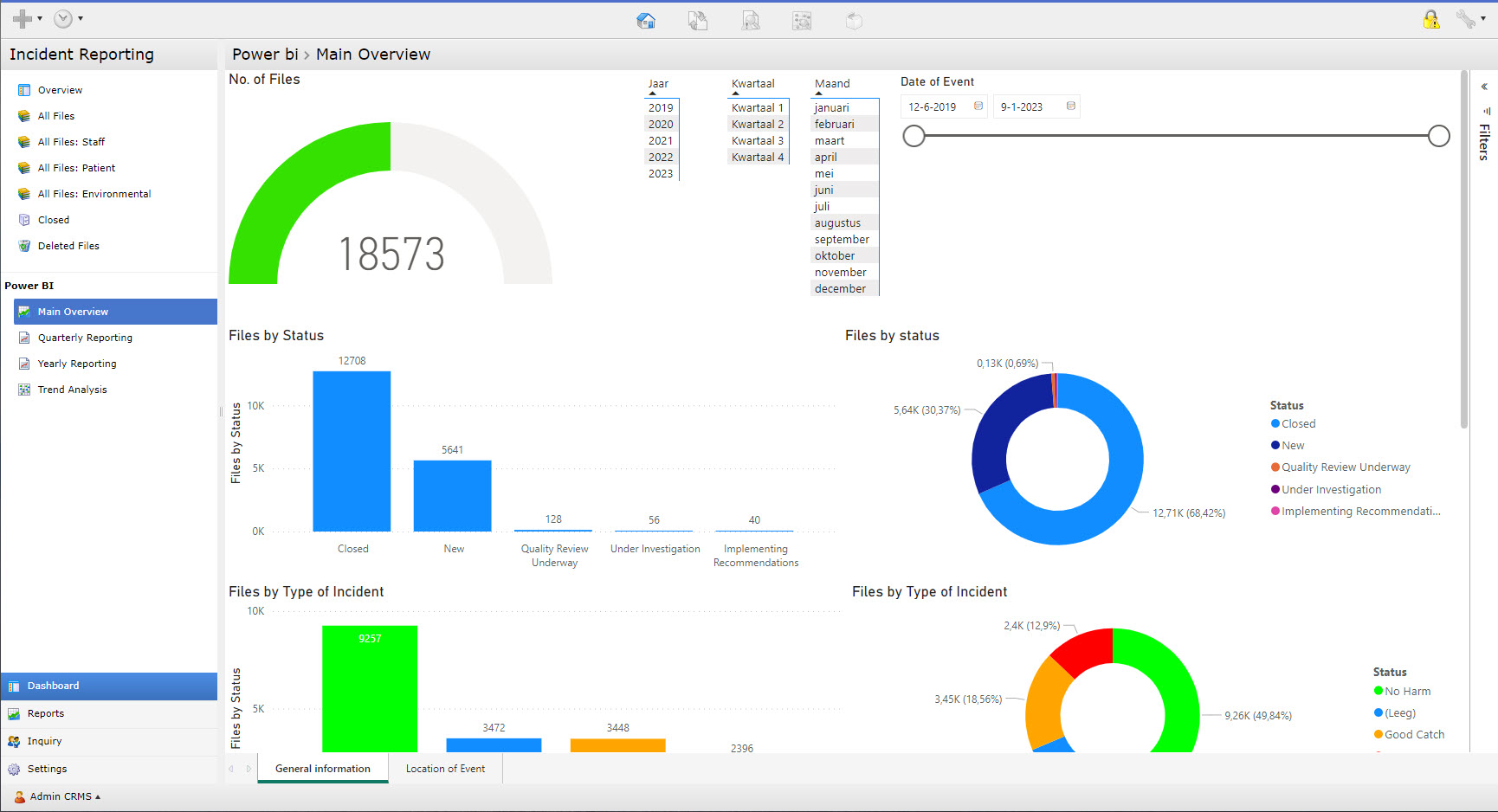Image resolution: width=1498 pixels, height=812 pixels.
Task: Select Kwartaal 3 in the Kwartaal slicer
Action: [757, 140]
